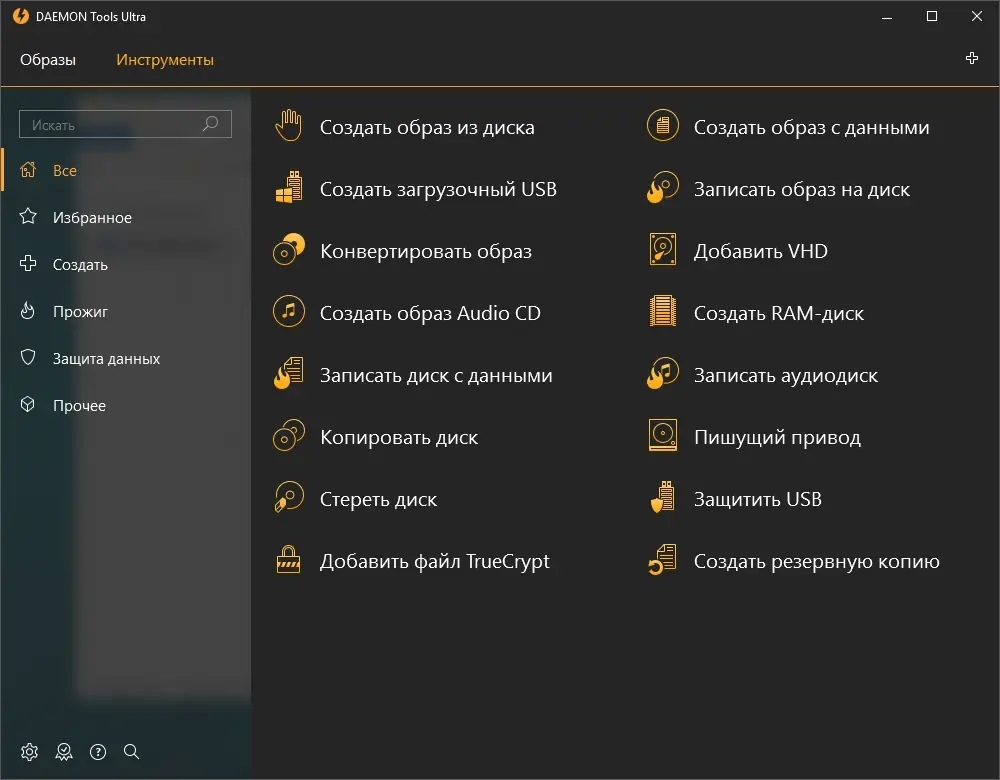1000x780 pixels.
Task: Click the 'Создать образ из диска' hand icon
Action: point(289,127)
